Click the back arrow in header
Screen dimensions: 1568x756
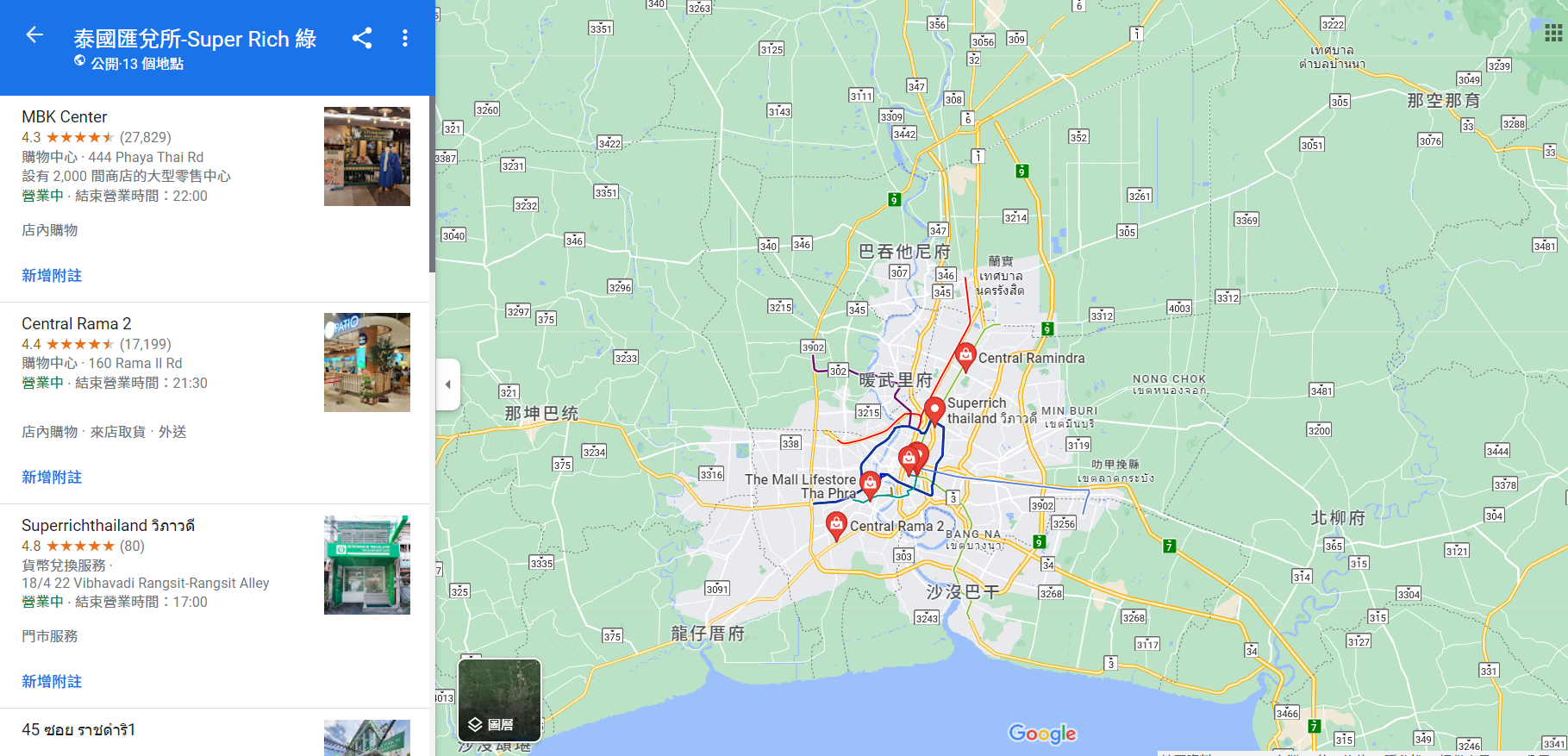(34, 35)
